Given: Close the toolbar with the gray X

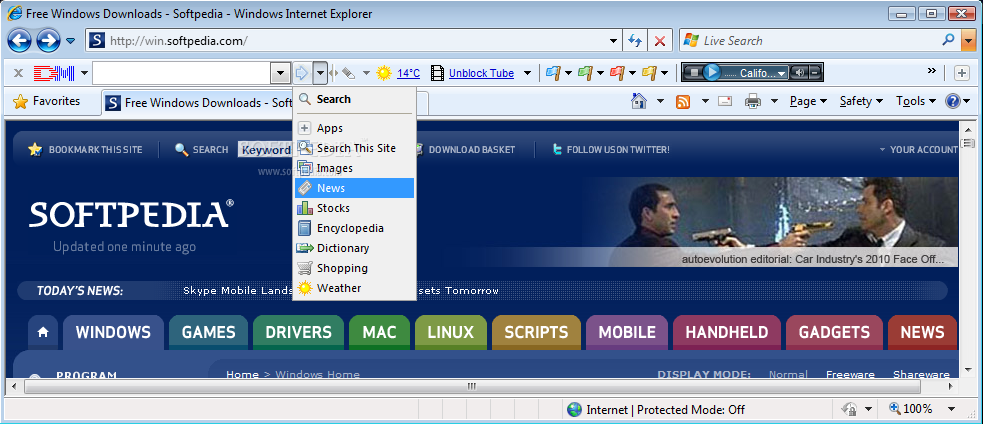Looking at the screenshot, I should point(19,73).
